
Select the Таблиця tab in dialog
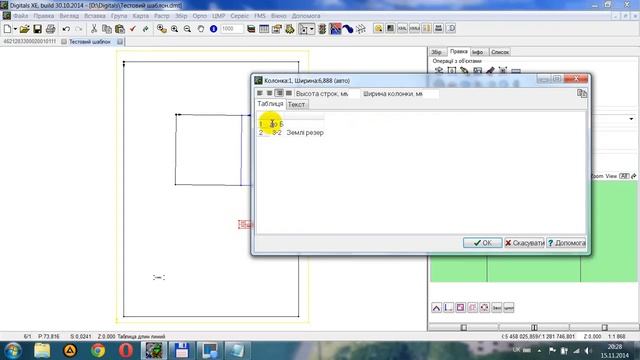pyautogui.click(x=270, y=104)
